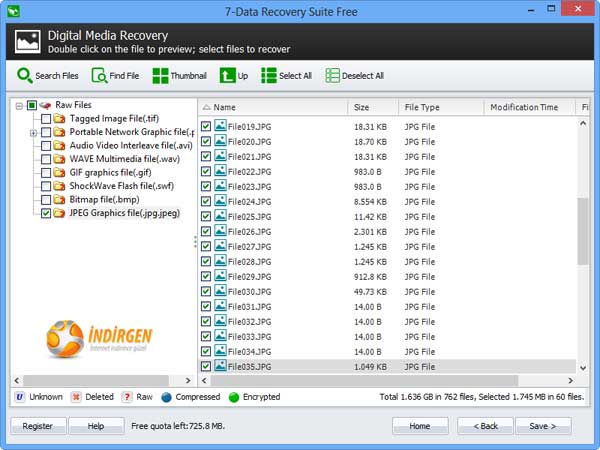Toggle the Raw Files root checkbox
Screen dimensions: 600x450
pos(32,105)
